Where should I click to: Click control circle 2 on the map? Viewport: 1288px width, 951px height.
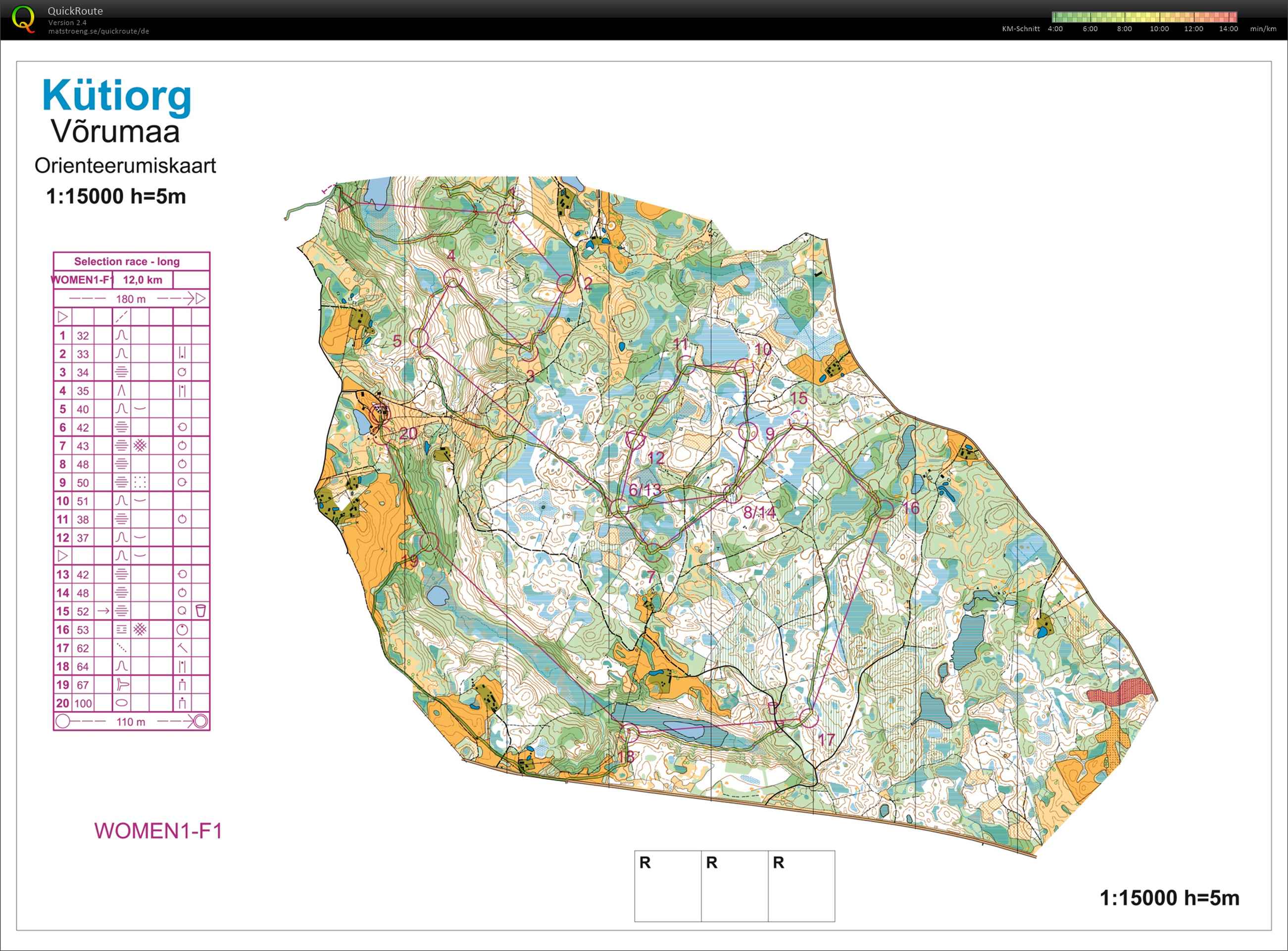pos(566,283)
